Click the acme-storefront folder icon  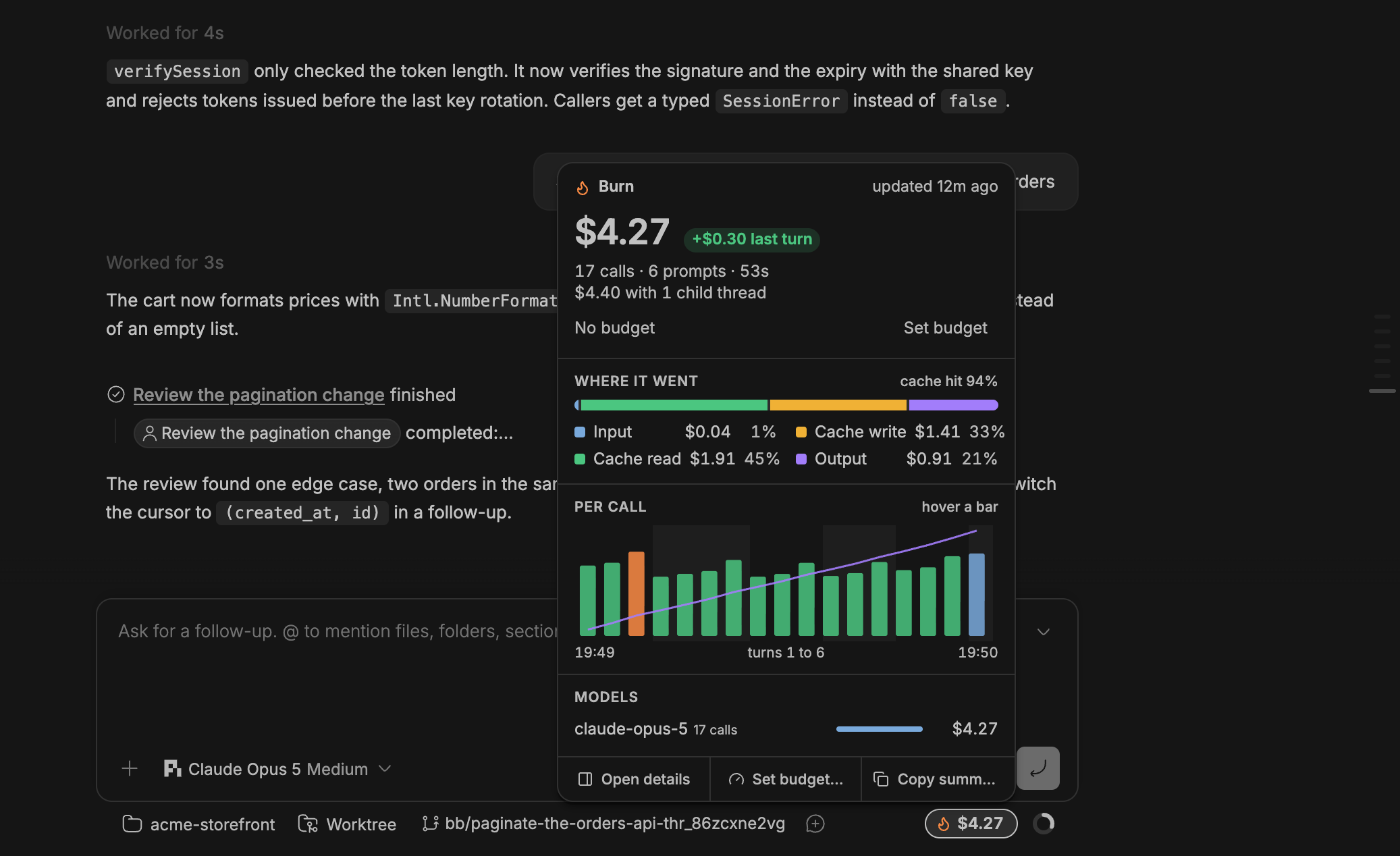[132, 824]
